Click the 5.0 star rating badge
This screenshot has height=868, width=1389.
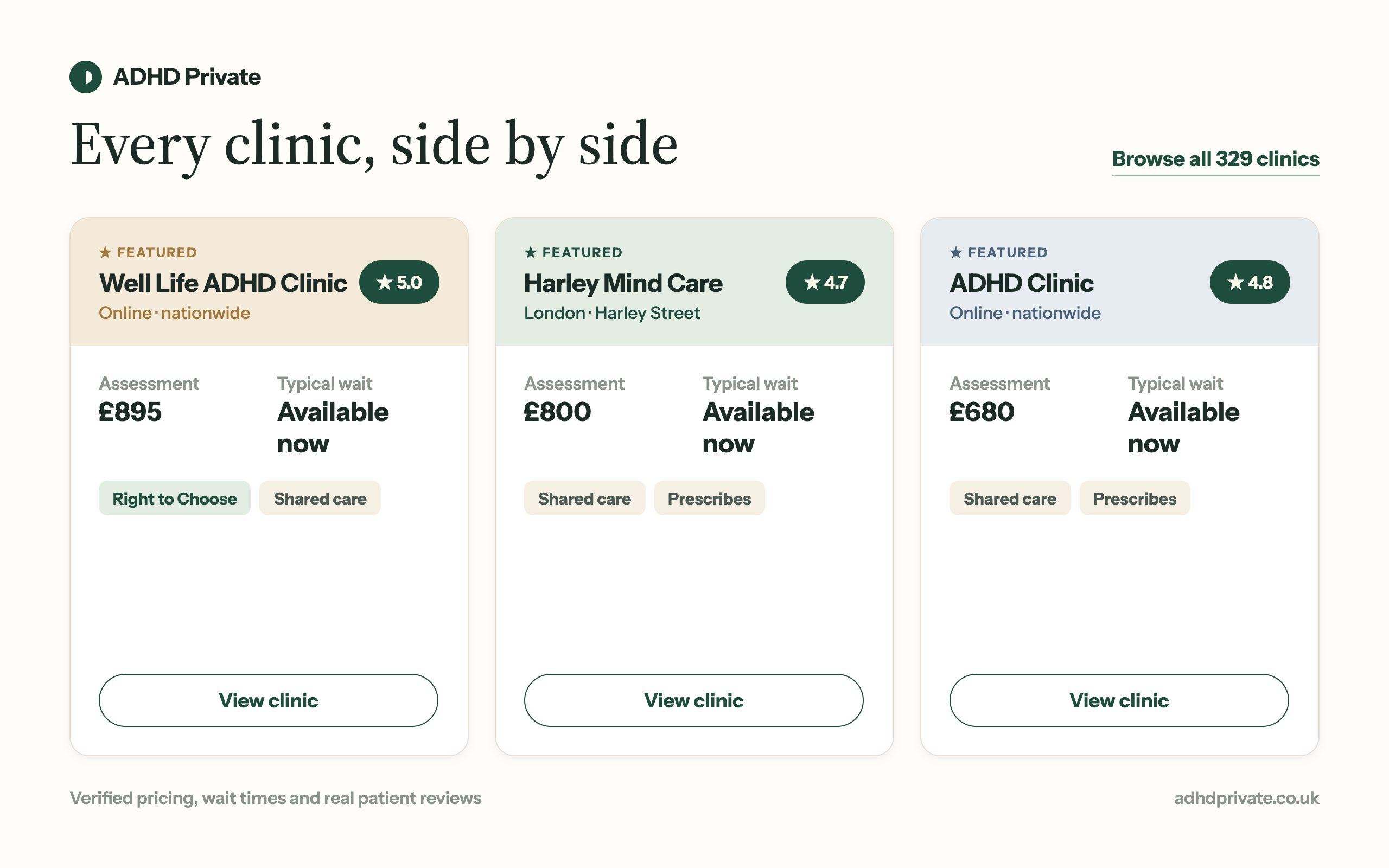pyautogui.click(x=399, y=282)
